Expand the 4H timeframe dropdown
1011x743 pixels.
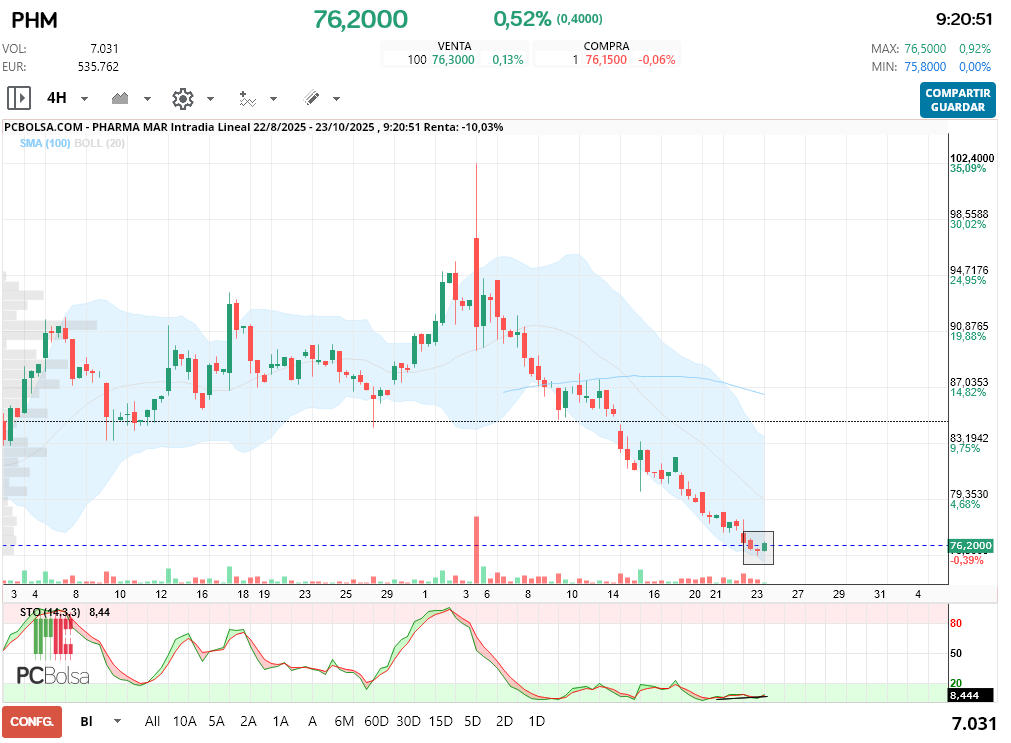(x=84, y=99)
